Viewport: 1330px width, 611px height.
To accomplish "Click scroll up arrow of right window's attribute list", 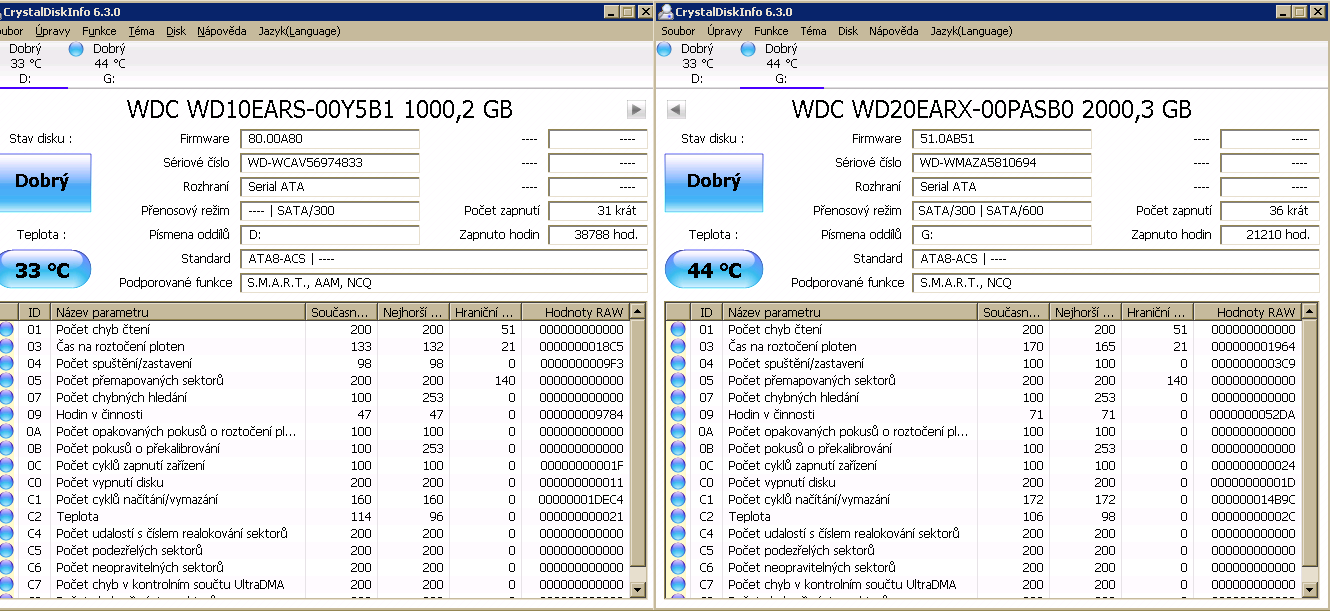I will pos(1311,312).
